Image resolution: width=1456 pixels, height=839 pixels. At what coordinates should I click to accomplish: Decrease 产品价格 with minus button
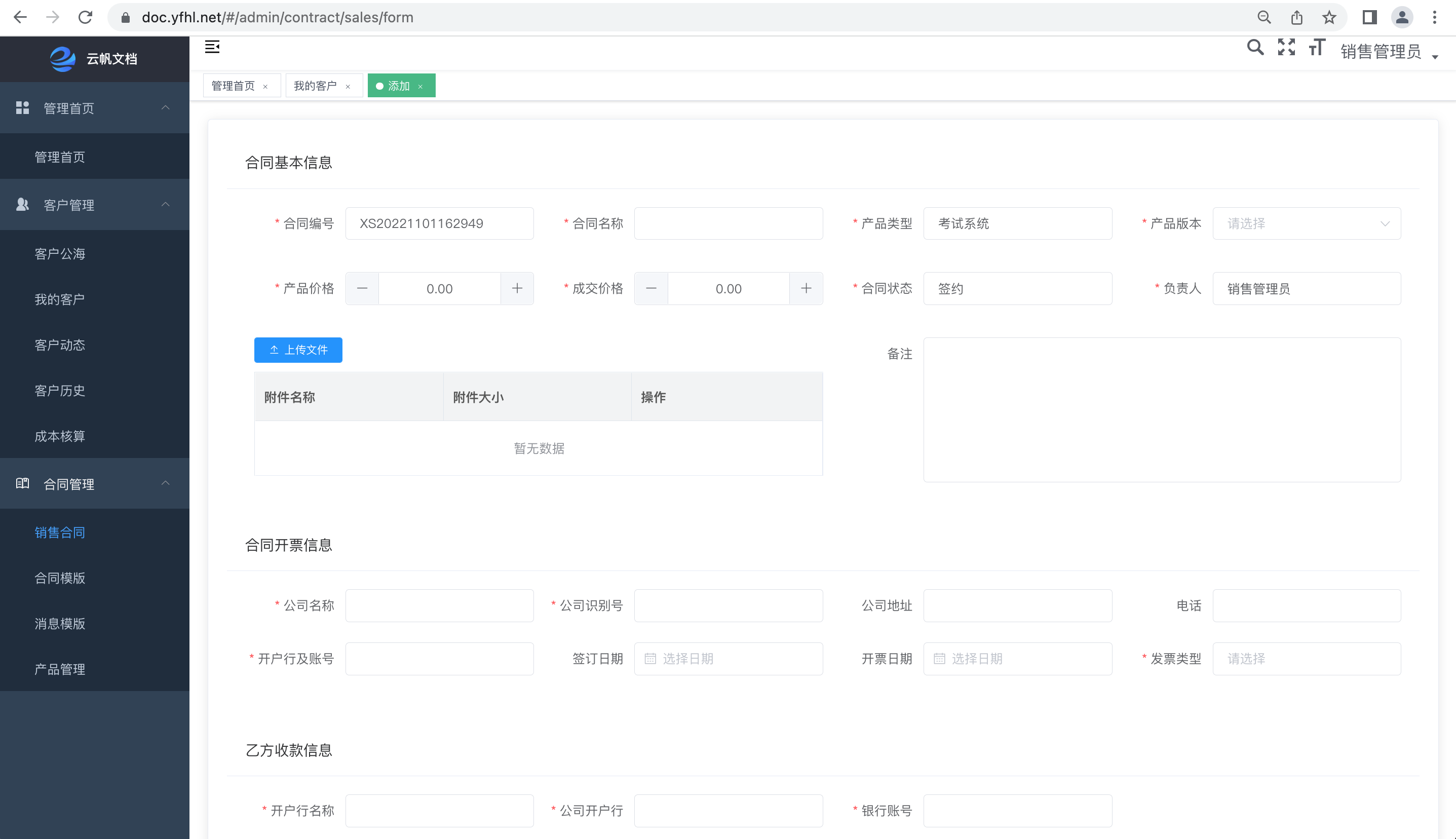[x=362, y=288]
